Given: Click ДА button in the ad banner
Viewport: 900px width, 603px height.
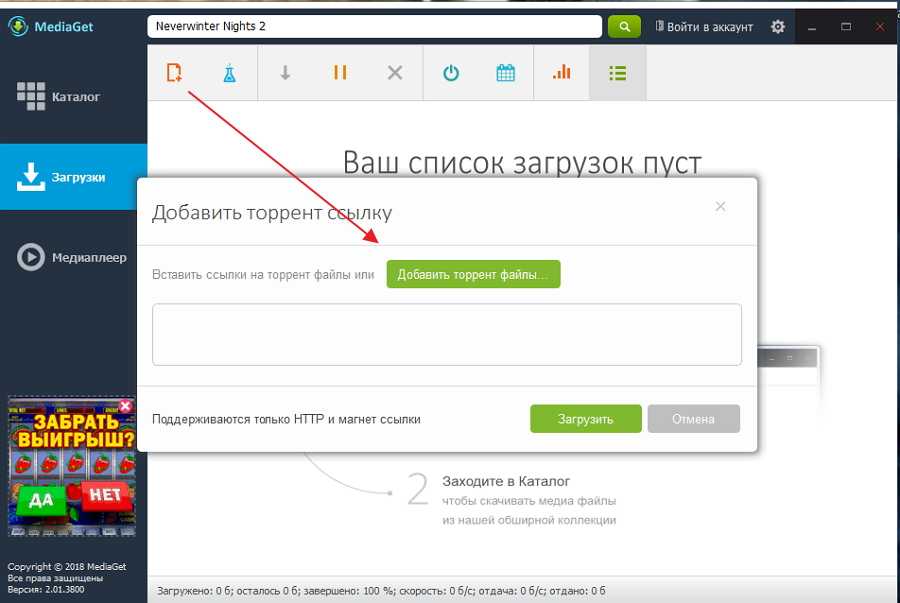Looking at the screenshot, I should pos(41,500).
